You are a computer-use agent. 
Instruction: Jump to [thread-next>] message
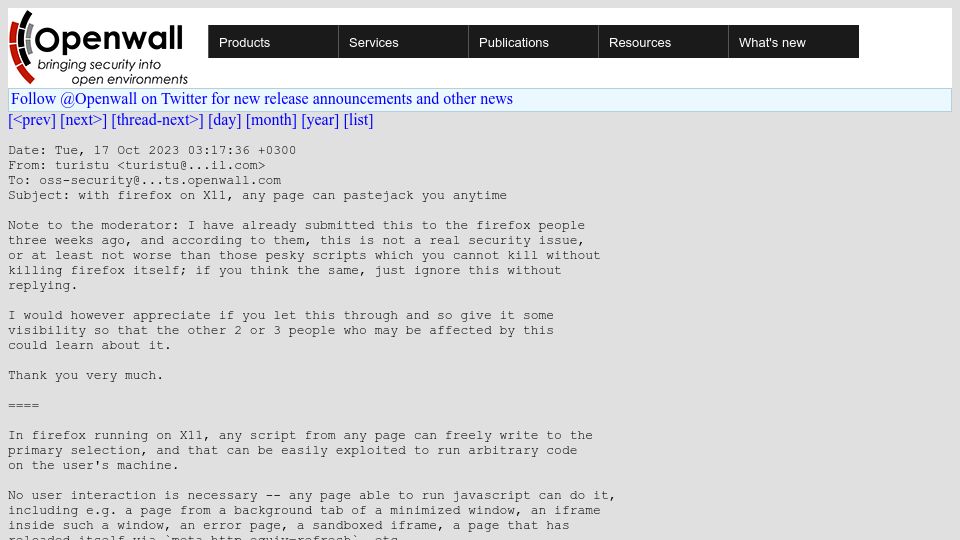[x=157, y=120]
